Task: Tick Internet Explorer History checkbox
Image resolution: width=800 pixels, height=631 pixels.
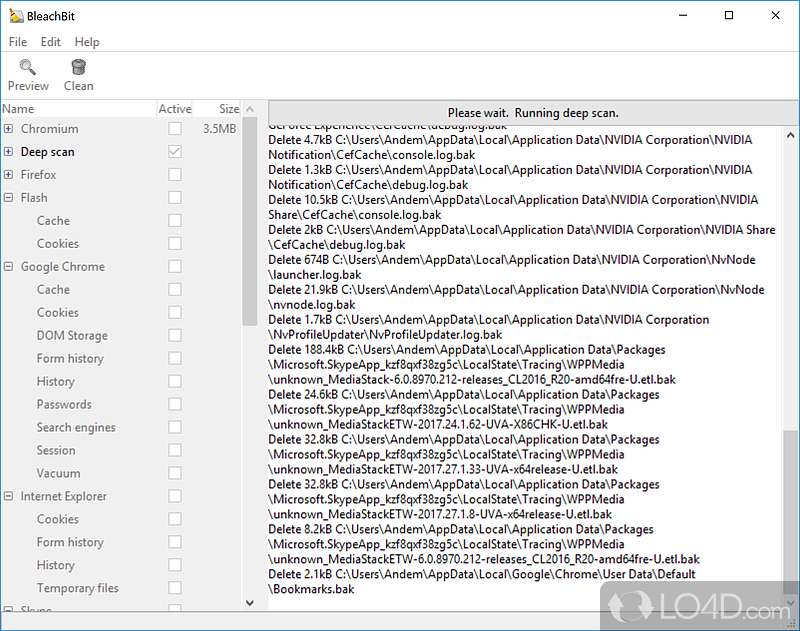Action: [175, 565]
